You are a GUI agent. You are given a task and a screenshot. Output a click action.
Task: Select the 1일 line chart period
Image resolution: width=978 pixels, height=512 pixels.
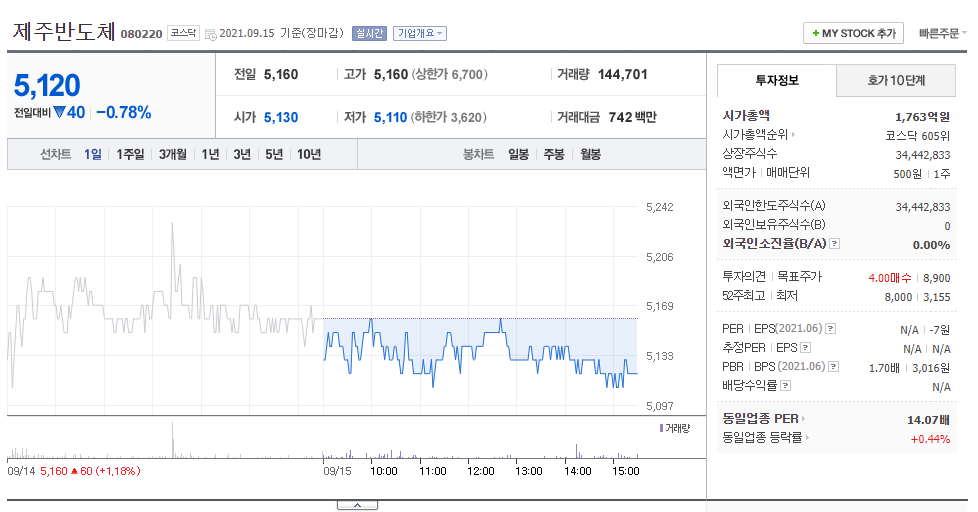coord(93,155)
